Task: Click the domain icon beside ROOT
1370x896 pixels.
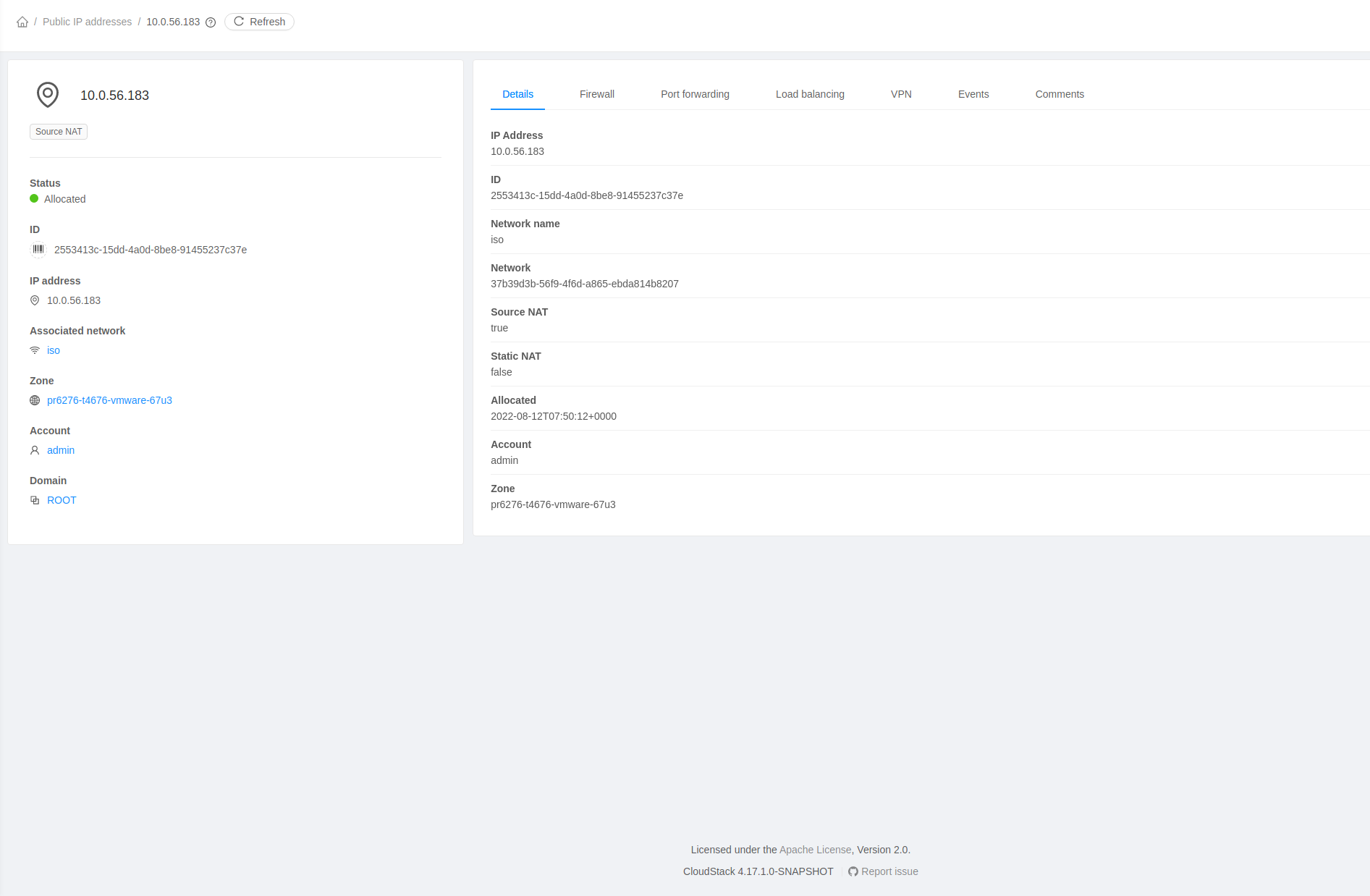Action: point(34,500)
